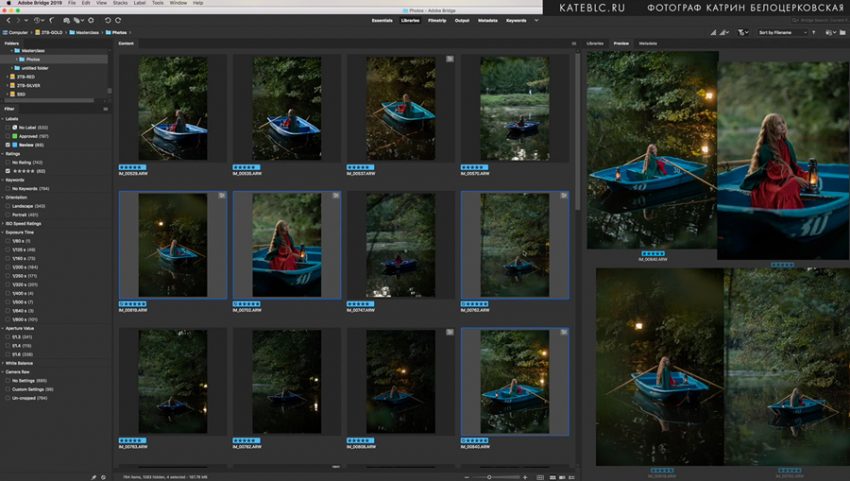
Task: Open filter items by rating icon
Action: [x=743, y=33]
